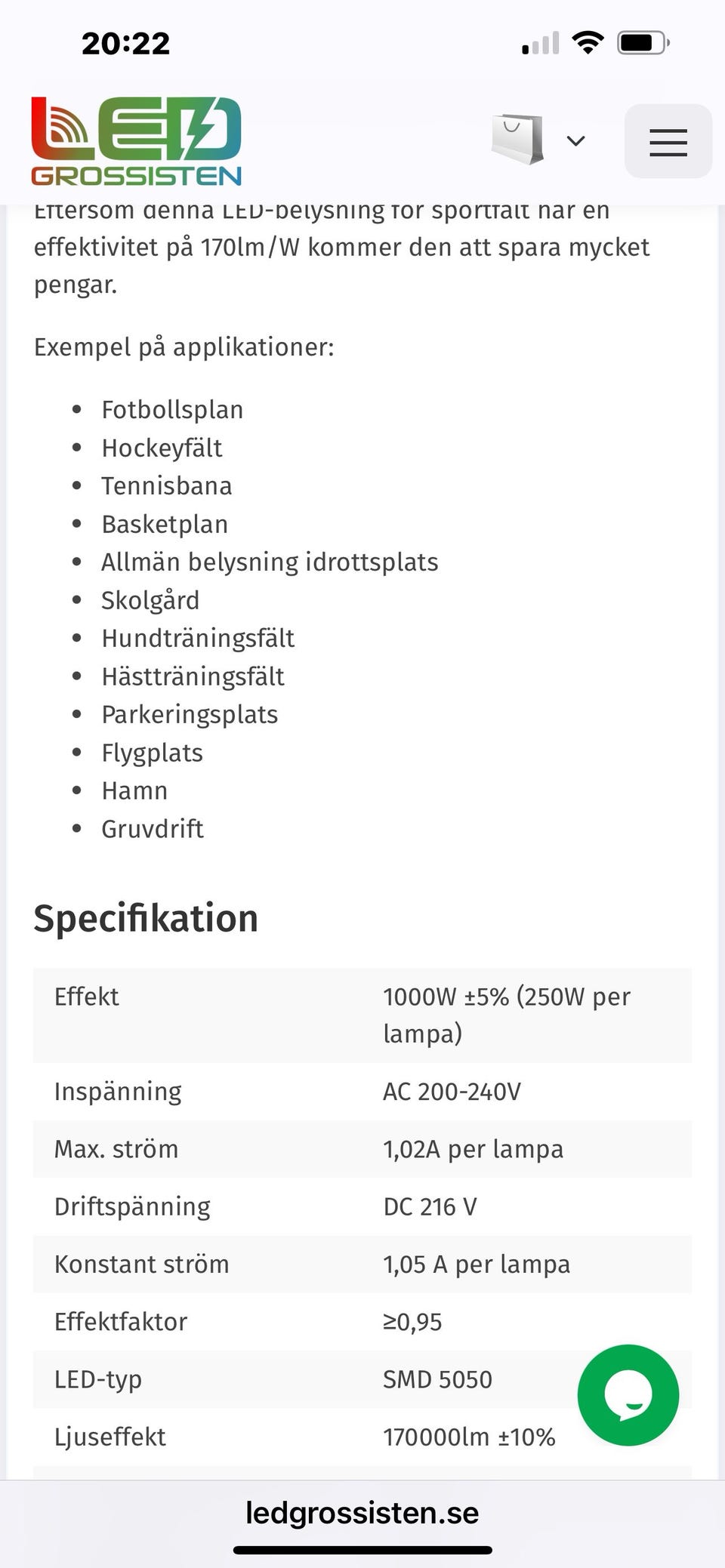Screen dimensions: 725x1568
Task: Tap the LED Grossisten logo
Action: (x=137, y=142)
